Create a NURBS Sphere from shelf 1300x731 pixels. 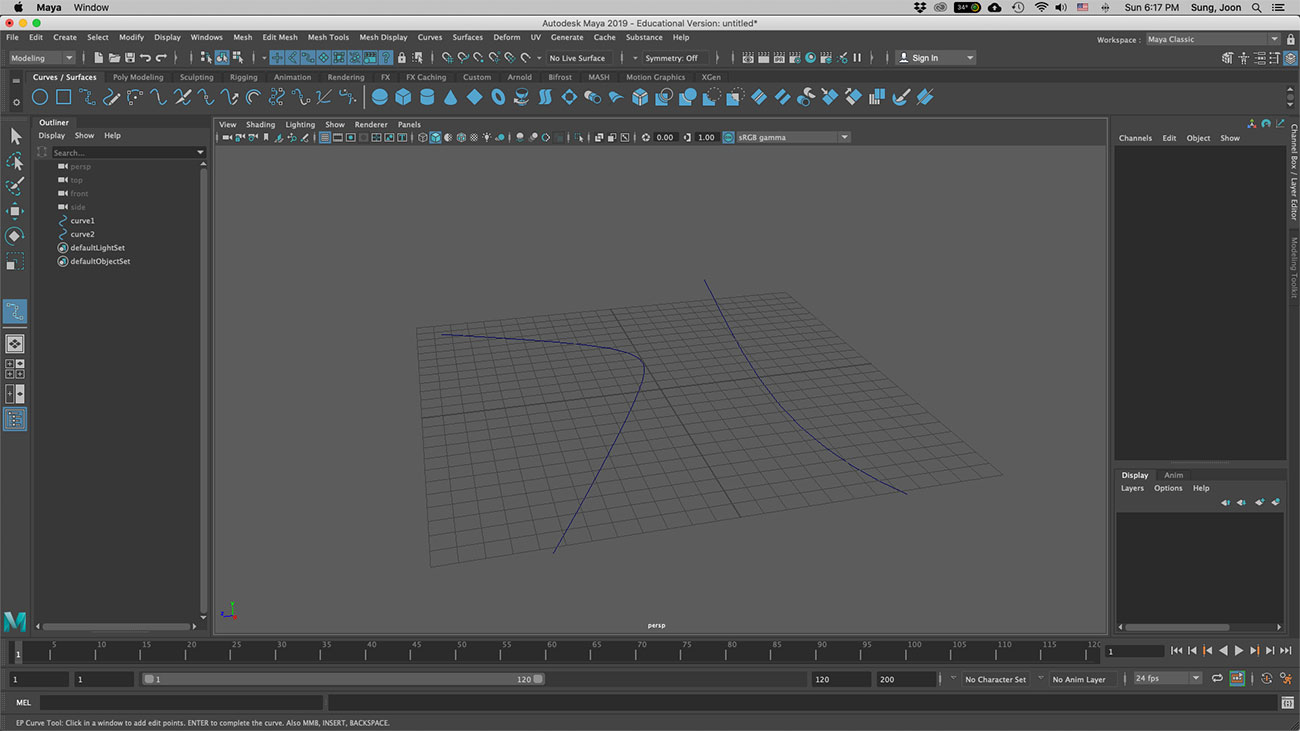(x=380, y=97)
